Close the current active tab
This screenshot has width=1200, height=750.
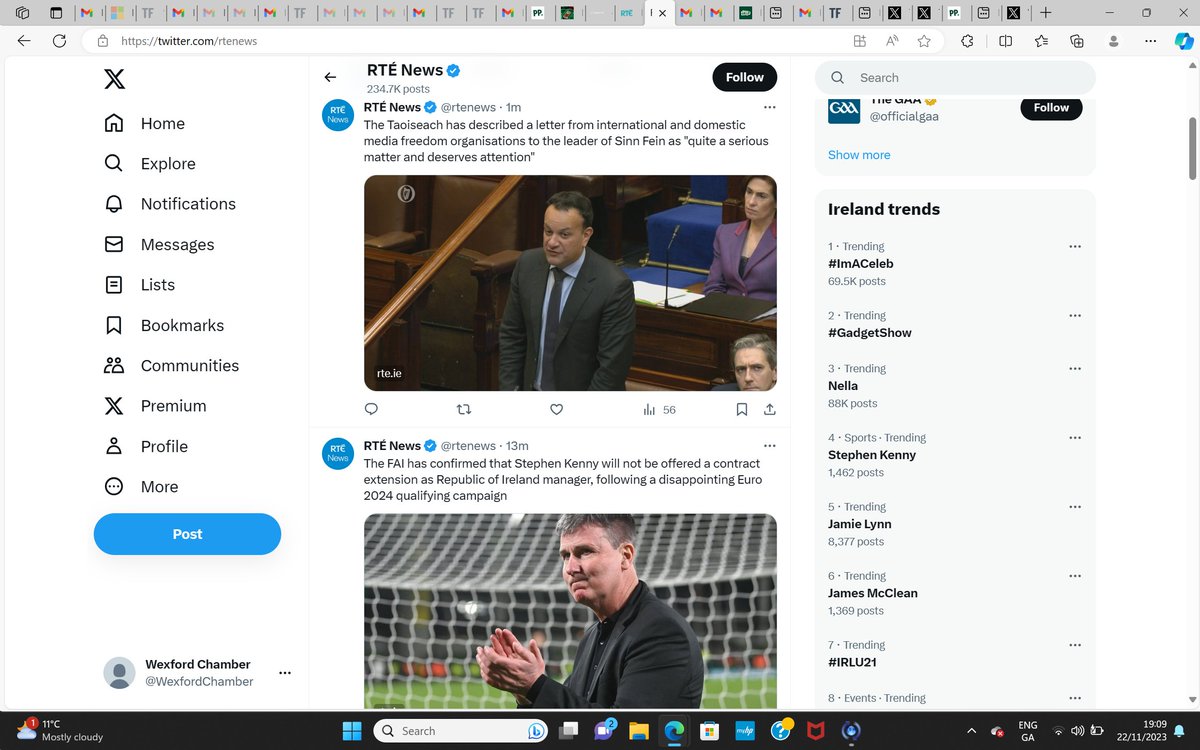pyautogui.click(x=662, y=13)
